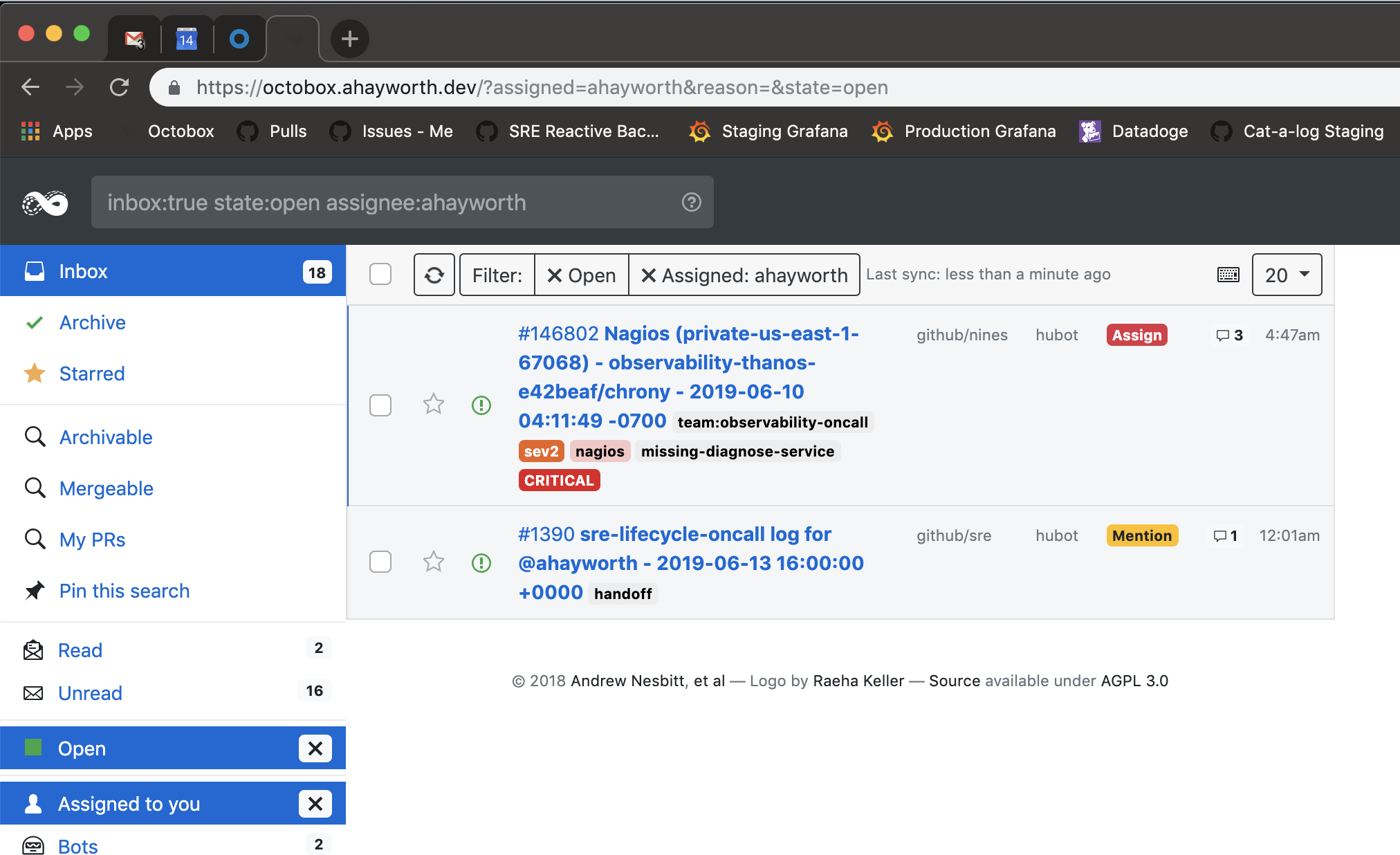
Task: Go forward in browser history
Action: (x=75, y=87)
